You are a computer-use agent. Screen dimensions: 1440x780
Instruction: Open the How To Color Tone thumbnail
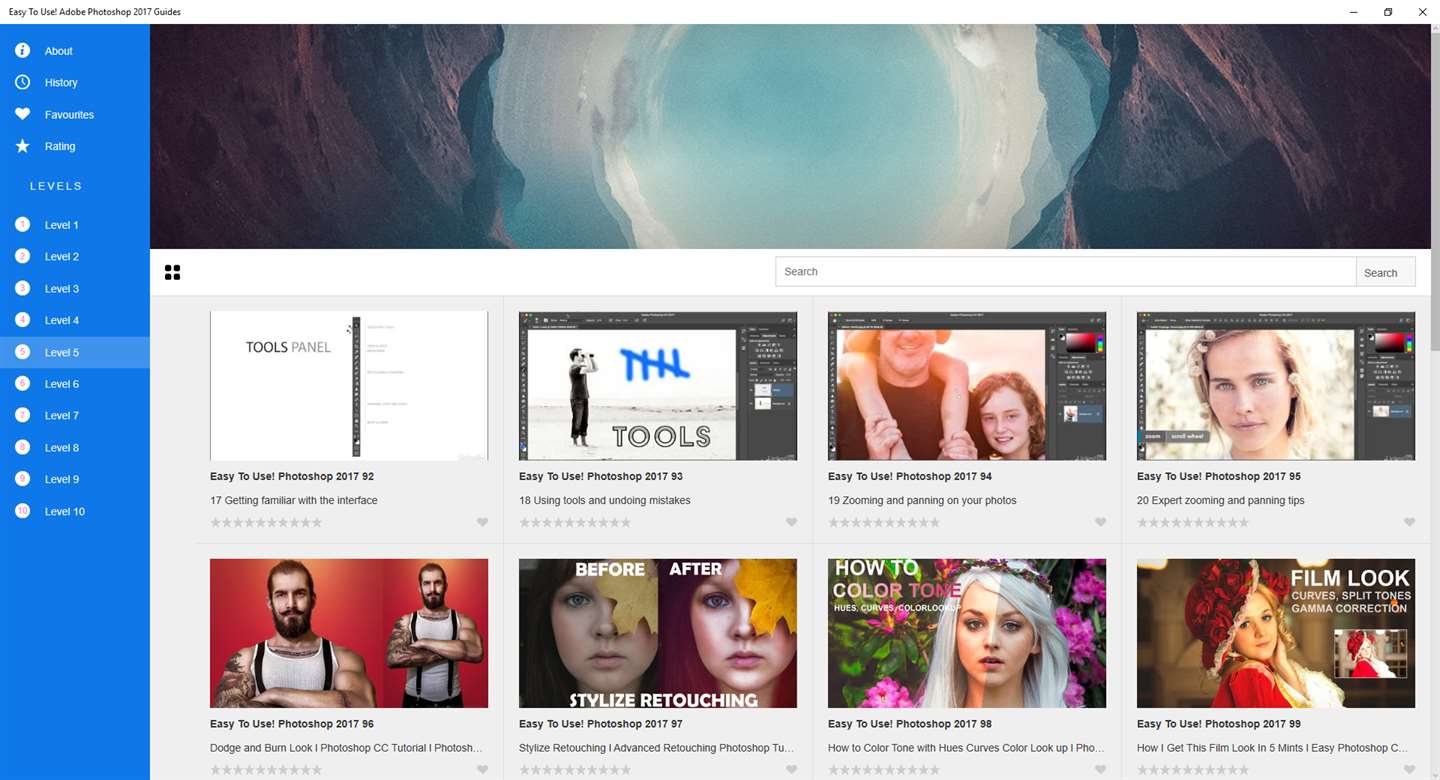pyautogui.click(x=967, y=633)
